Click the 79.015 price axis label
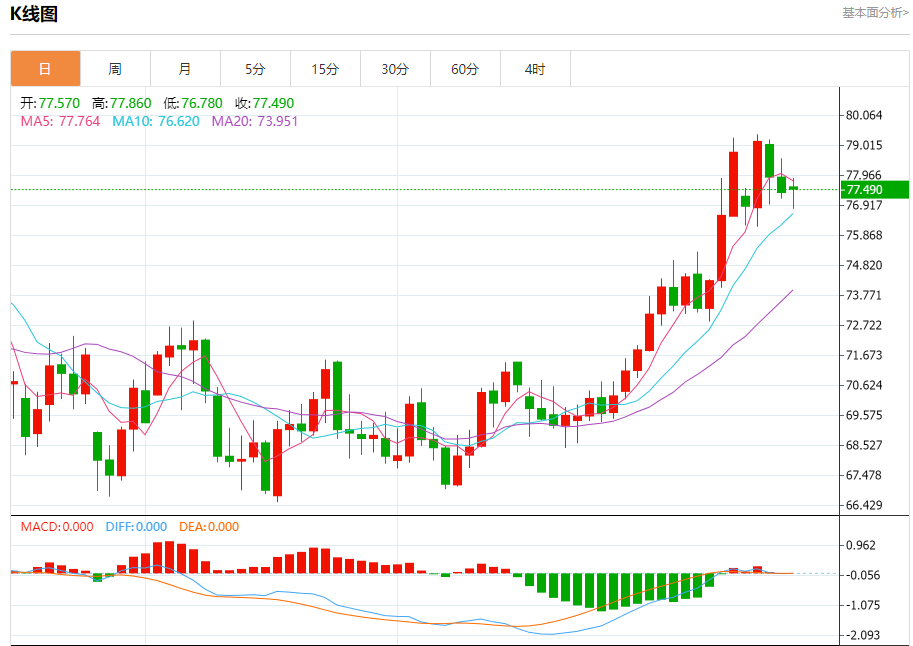The height and width of the screenshot is (646, 913). (864, 145)
